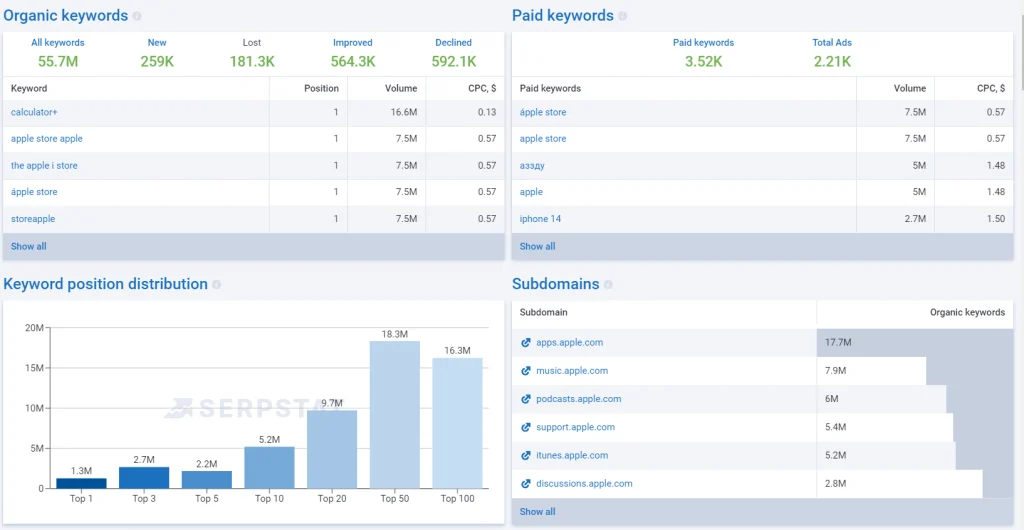Viewport: 1024px width, 530px height.
Task: Open podcasts.apple.com subdomain link
Action: [579, 399]
